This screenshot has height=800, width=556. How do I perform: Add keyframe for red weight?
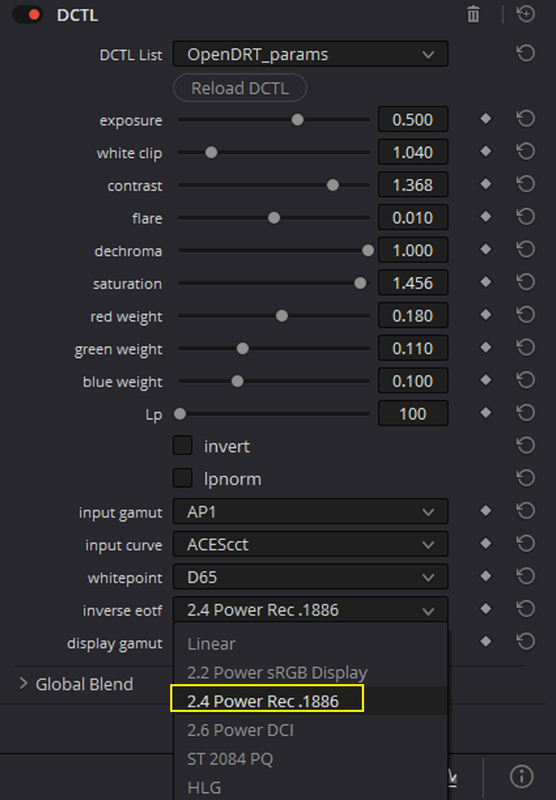486,315
